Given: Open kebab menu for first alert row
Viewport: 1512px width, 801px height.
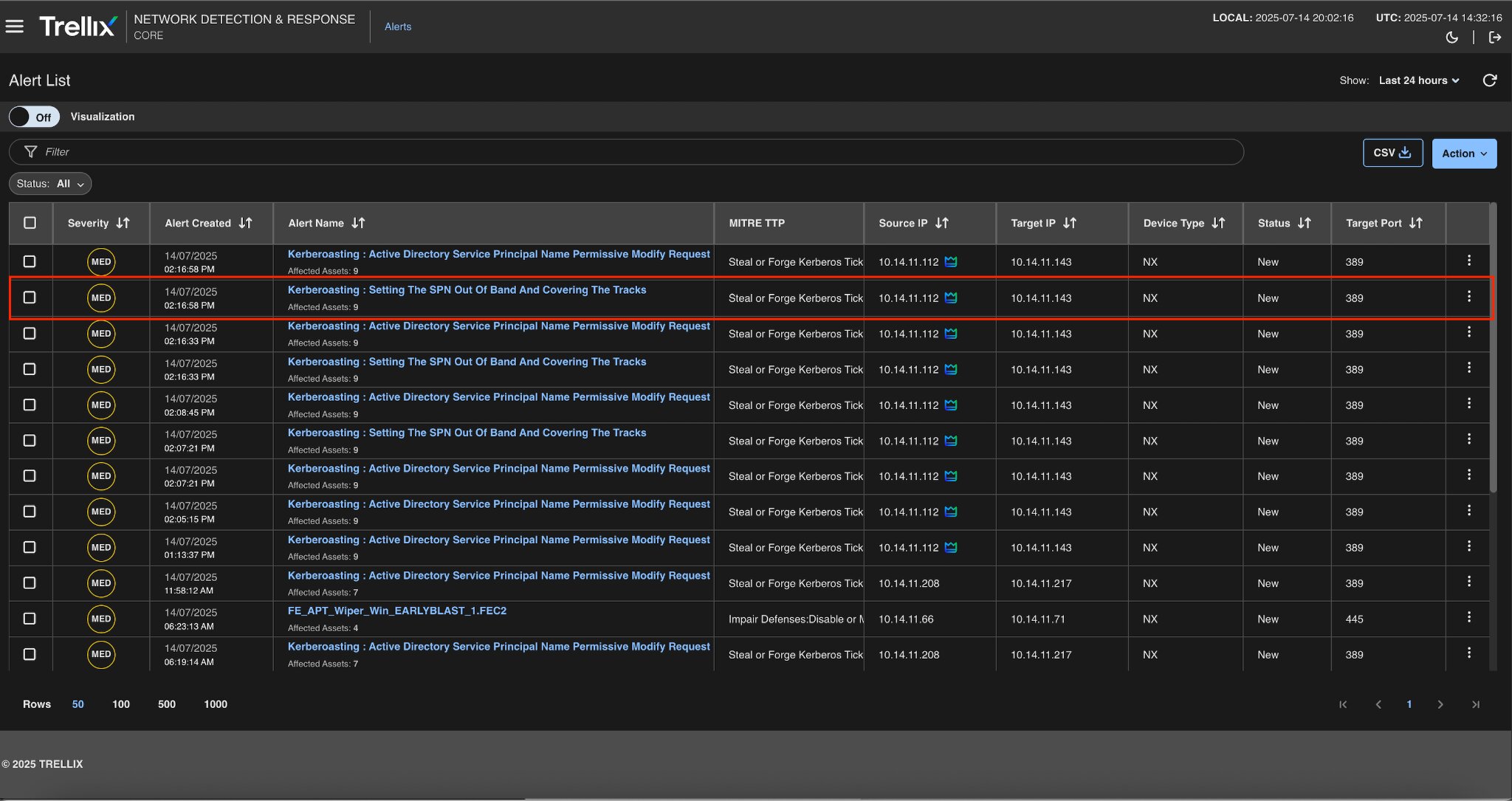Looking at the screenshot, I should [x=1468, y=261].
